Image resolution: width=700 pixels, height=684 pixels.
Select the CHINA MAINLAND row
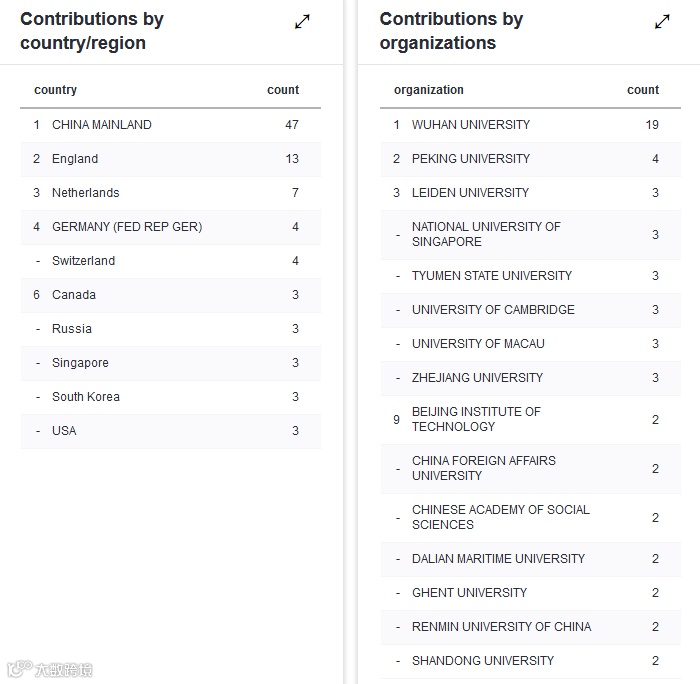click(x=102, y=125)
